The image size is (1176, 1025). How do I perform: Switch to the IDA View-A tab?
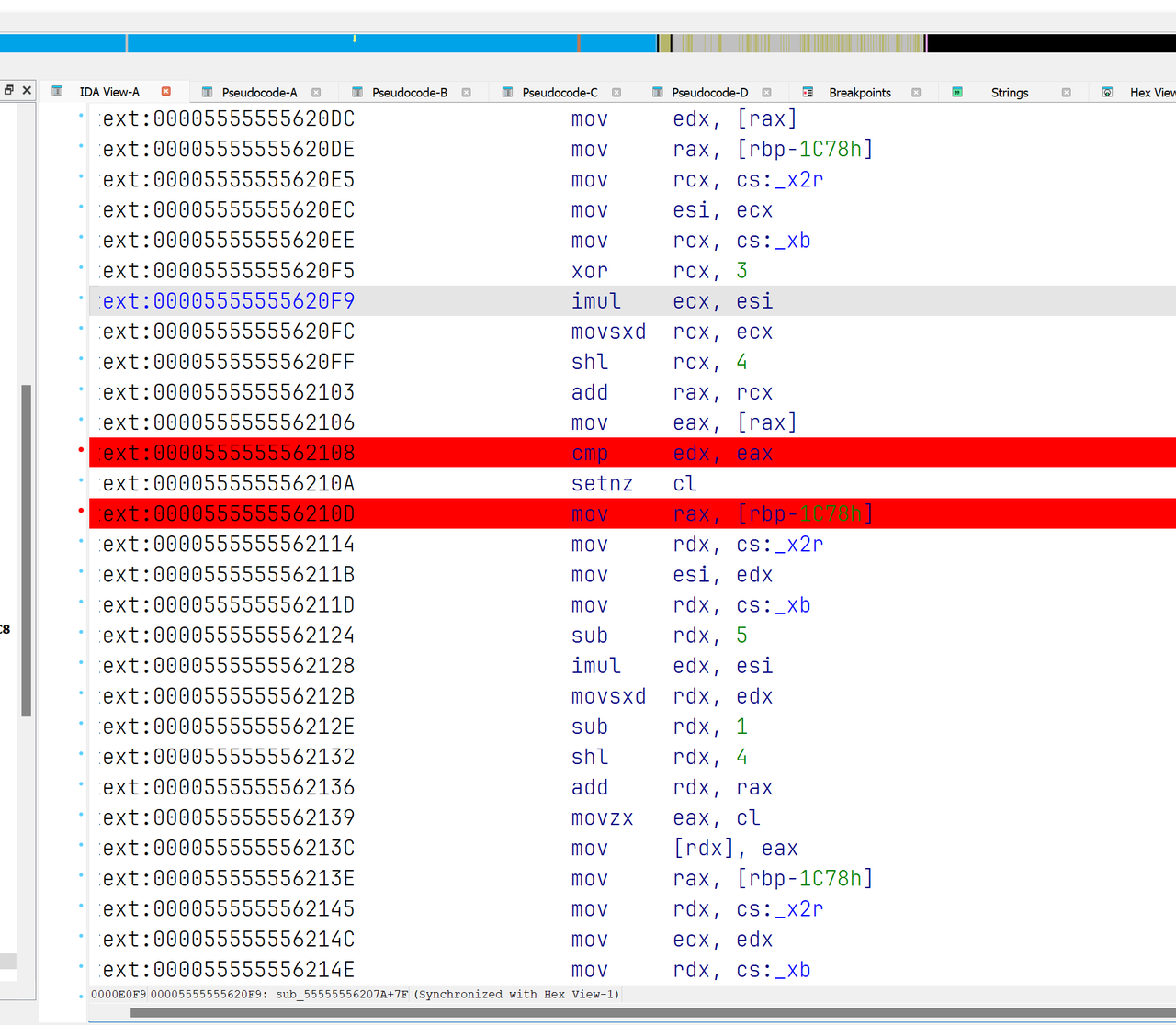(x=109, y=92)
